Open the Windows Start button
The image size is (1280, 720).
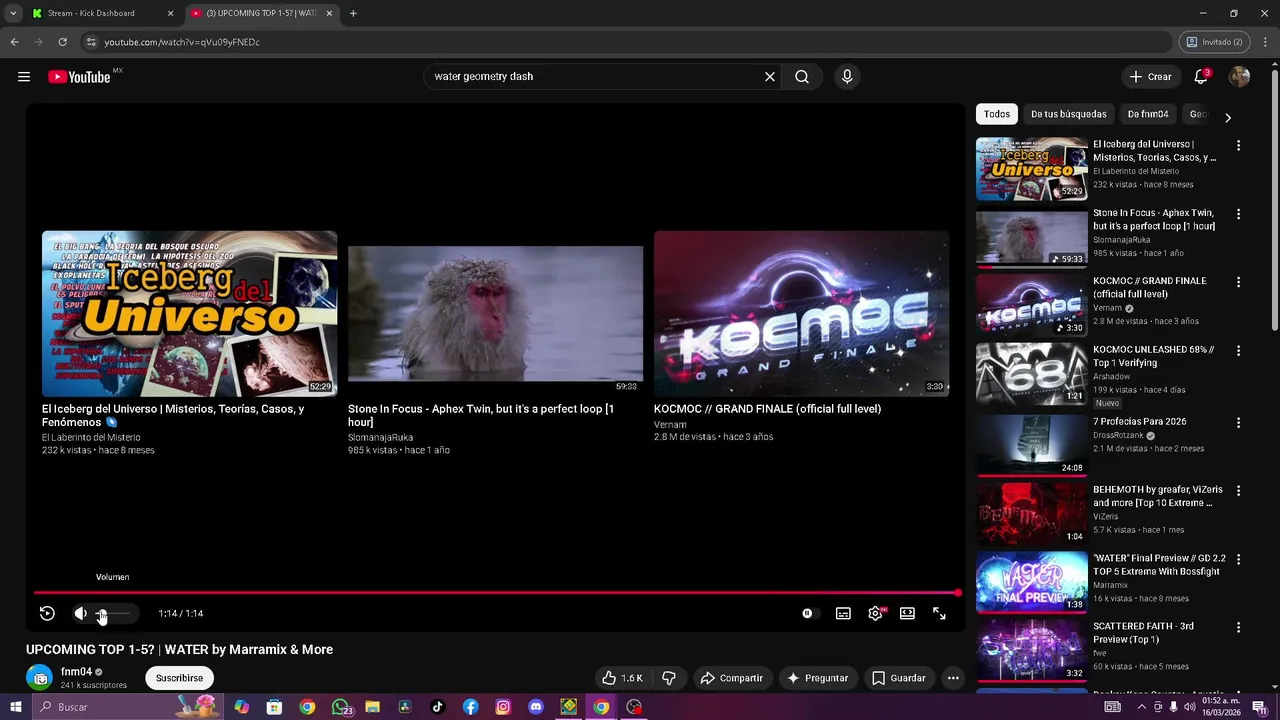point(15,707)
